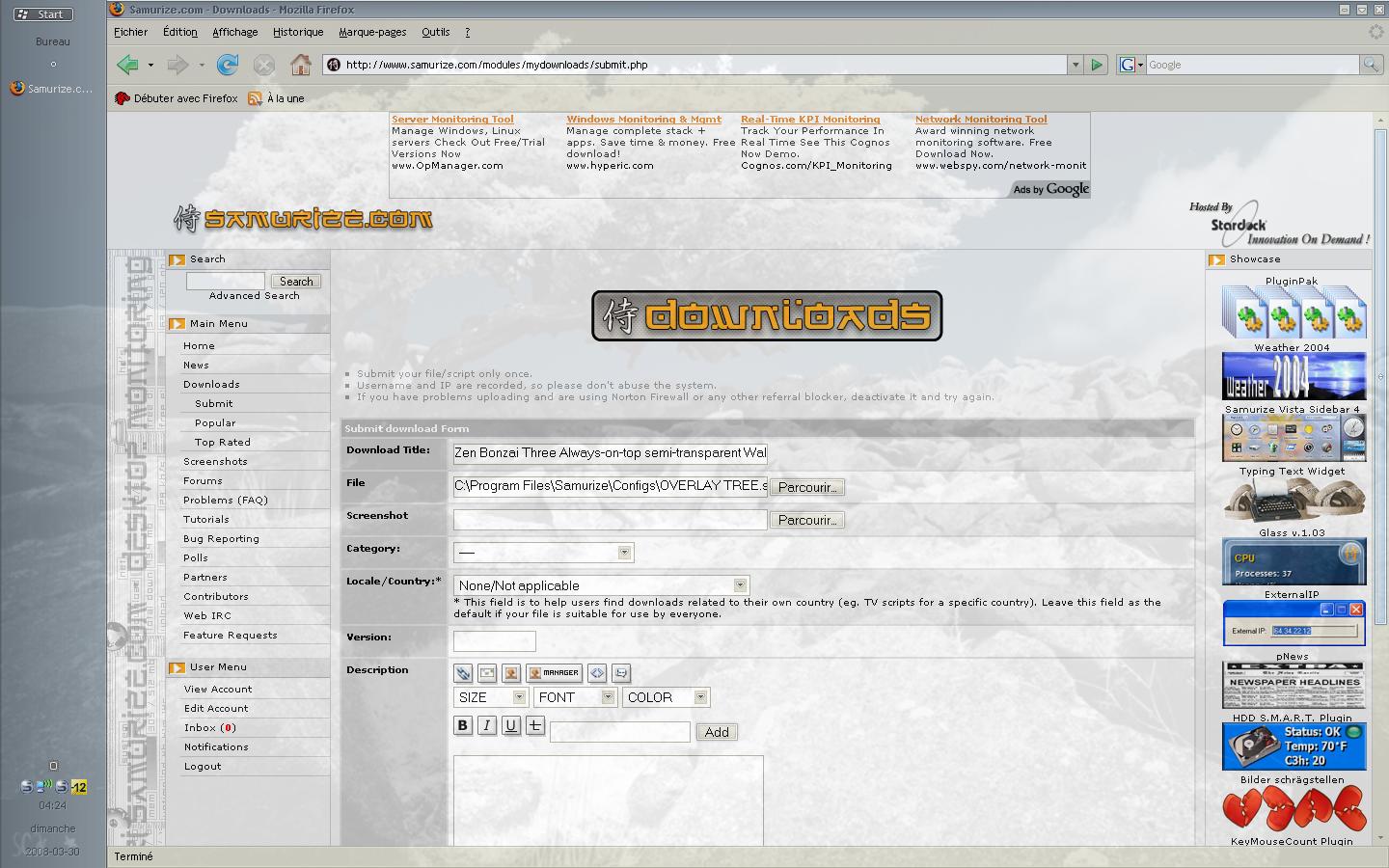
Task: Open the Inbox link
Action: click(x=210, y=727)
